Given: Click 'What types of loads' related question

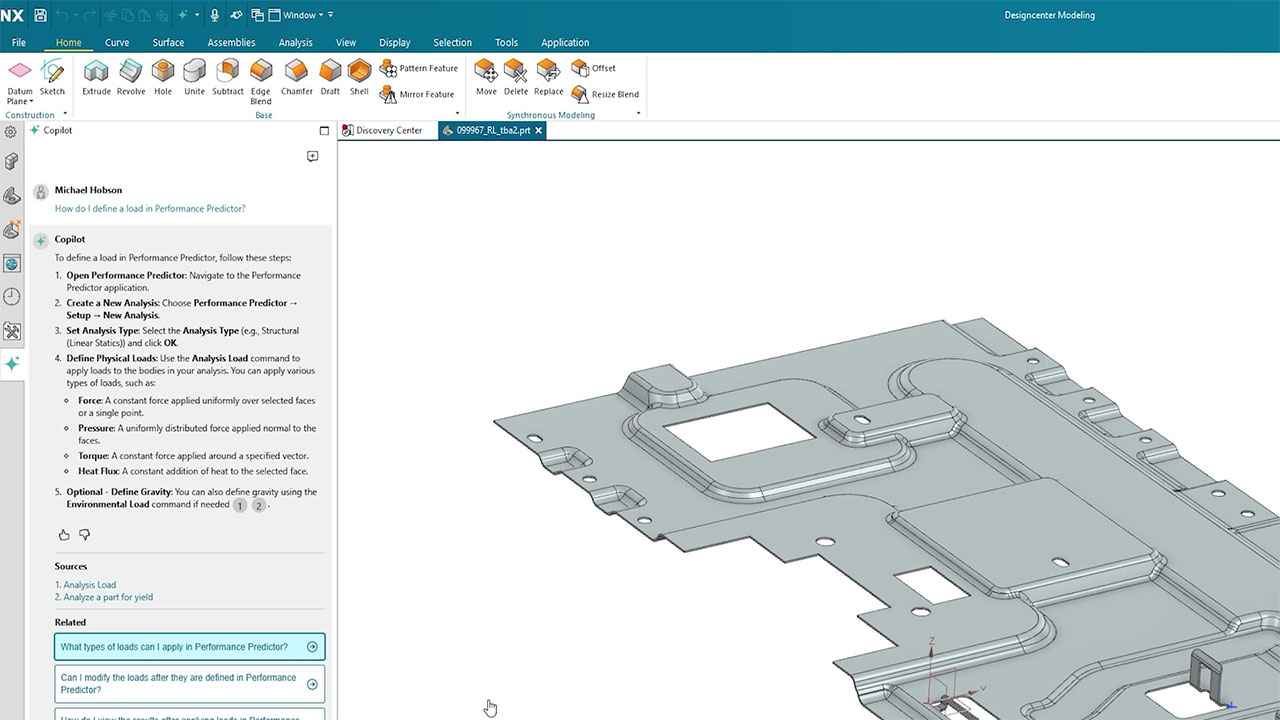Looking at the screenshot, I should [x=189, y=647].
